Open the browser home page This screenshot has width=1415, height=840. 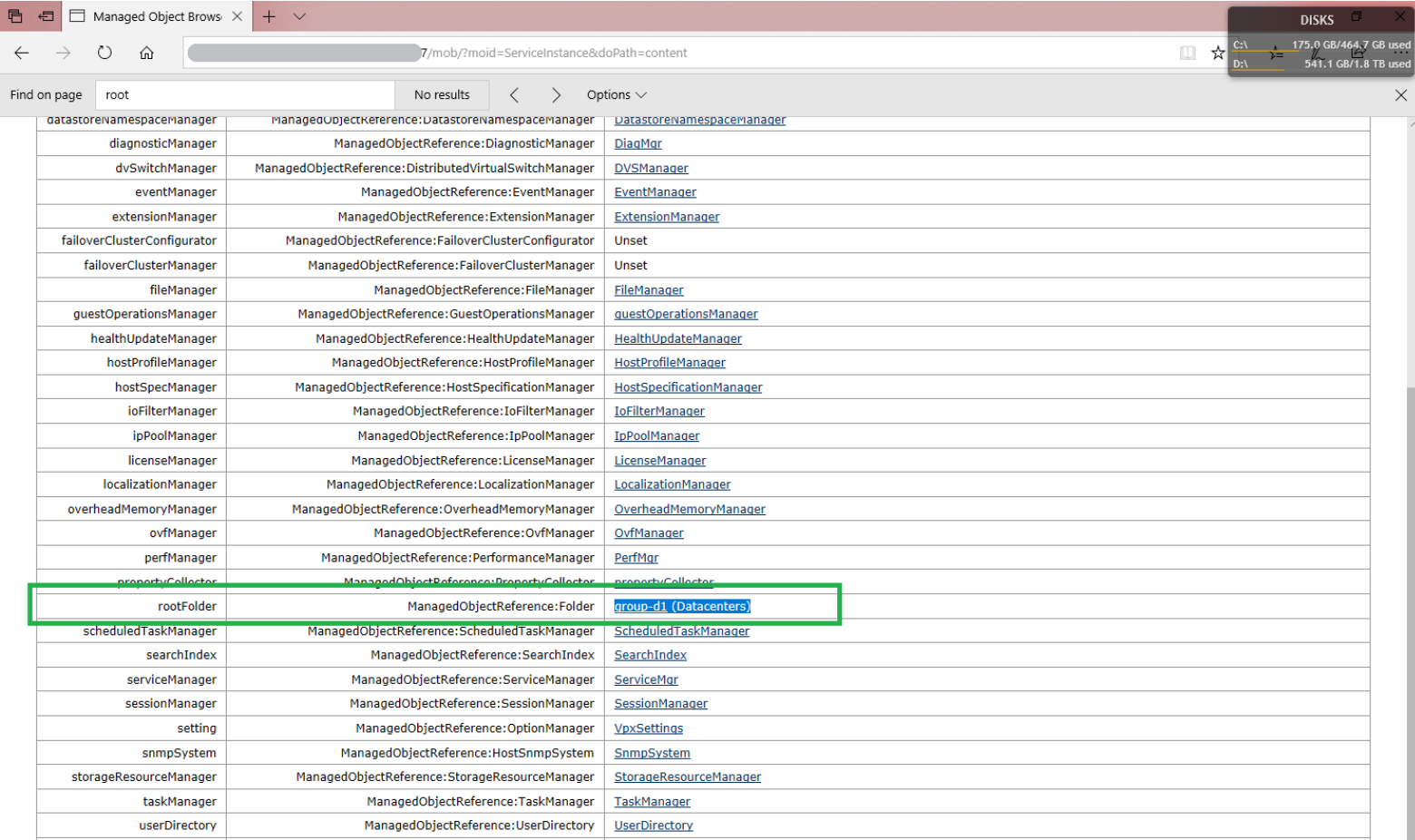point(146,53)
